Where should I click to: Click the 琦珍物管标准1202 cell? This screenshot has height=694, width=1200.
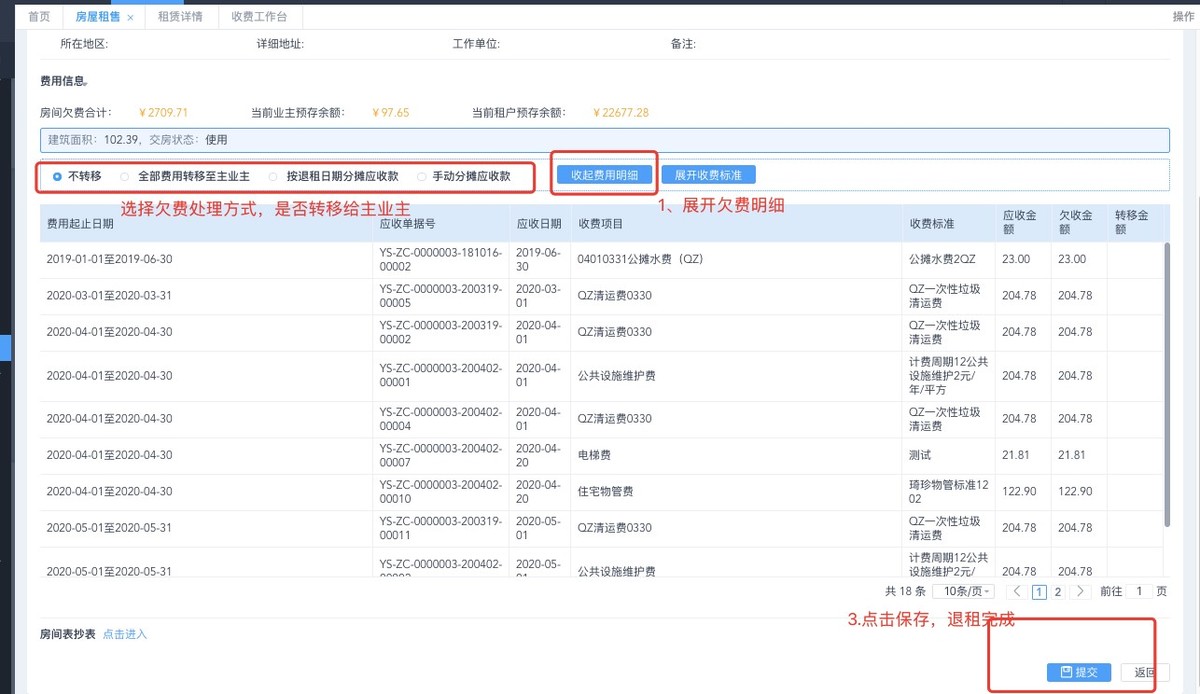pos(948,491)
